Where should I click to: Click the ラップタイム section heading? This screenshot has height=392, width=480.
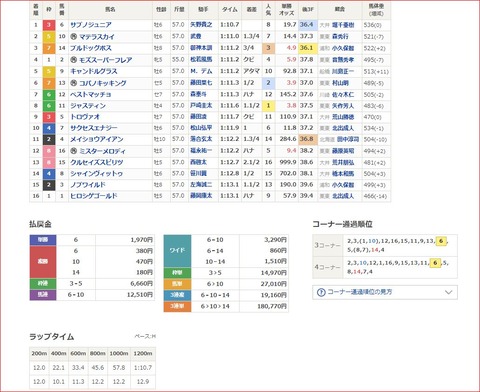click(x=52, y=337)
